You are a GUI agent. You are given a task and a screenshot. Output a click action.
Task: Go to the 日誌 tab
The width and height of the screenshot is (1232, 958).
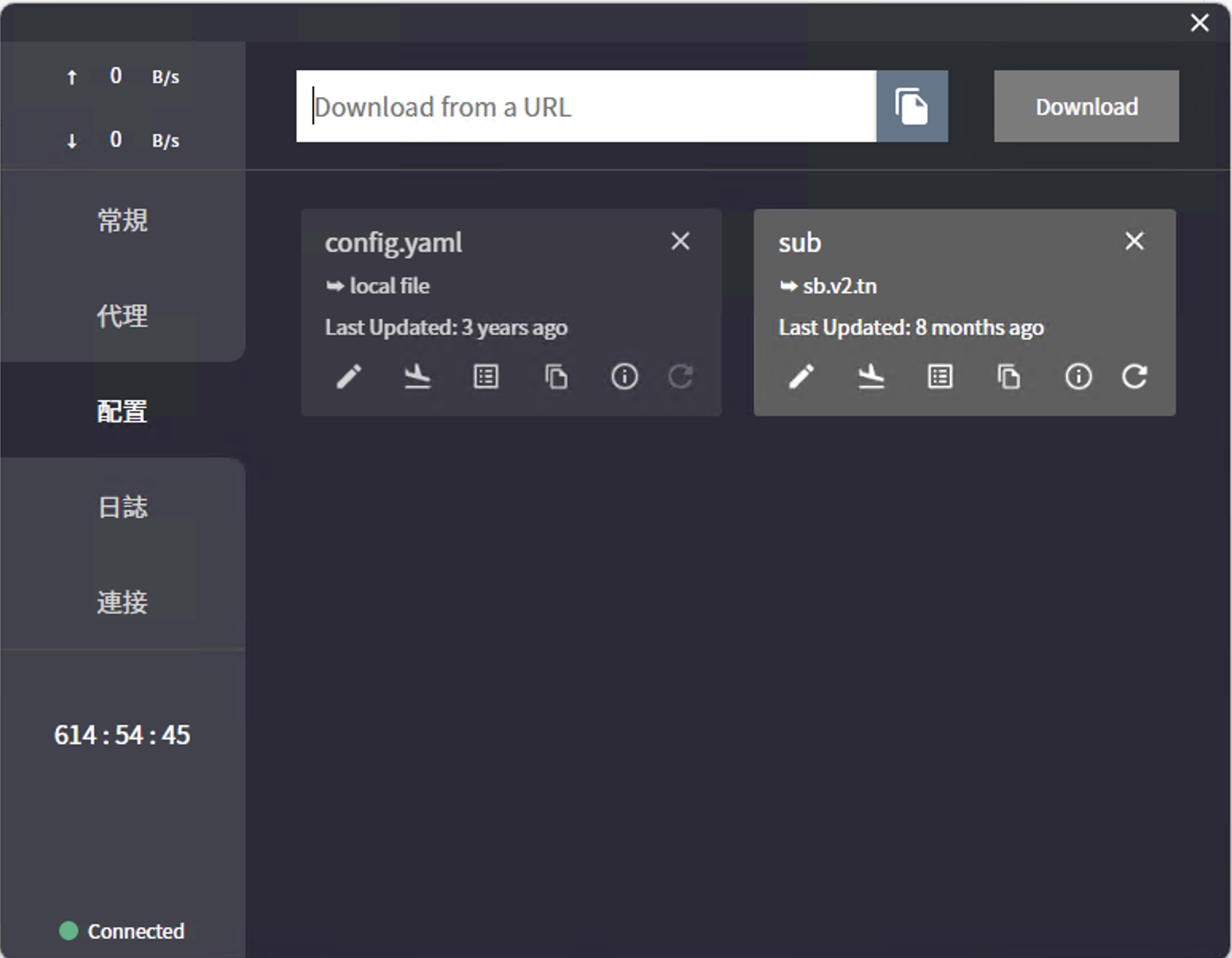[x=122, y=507]
